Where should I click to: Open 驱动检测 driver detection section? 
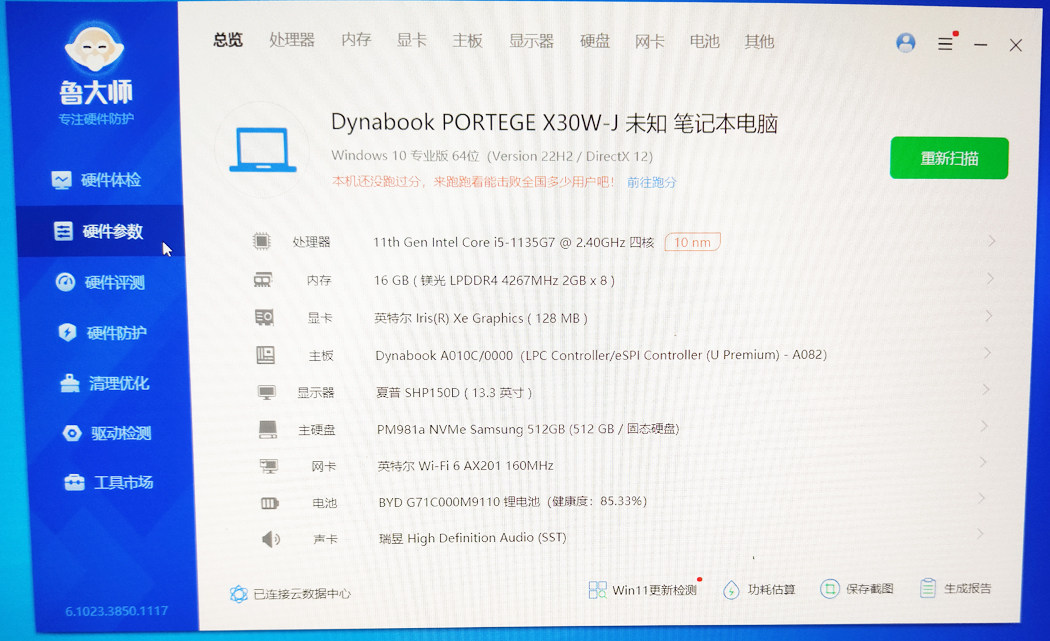point(106,433)
